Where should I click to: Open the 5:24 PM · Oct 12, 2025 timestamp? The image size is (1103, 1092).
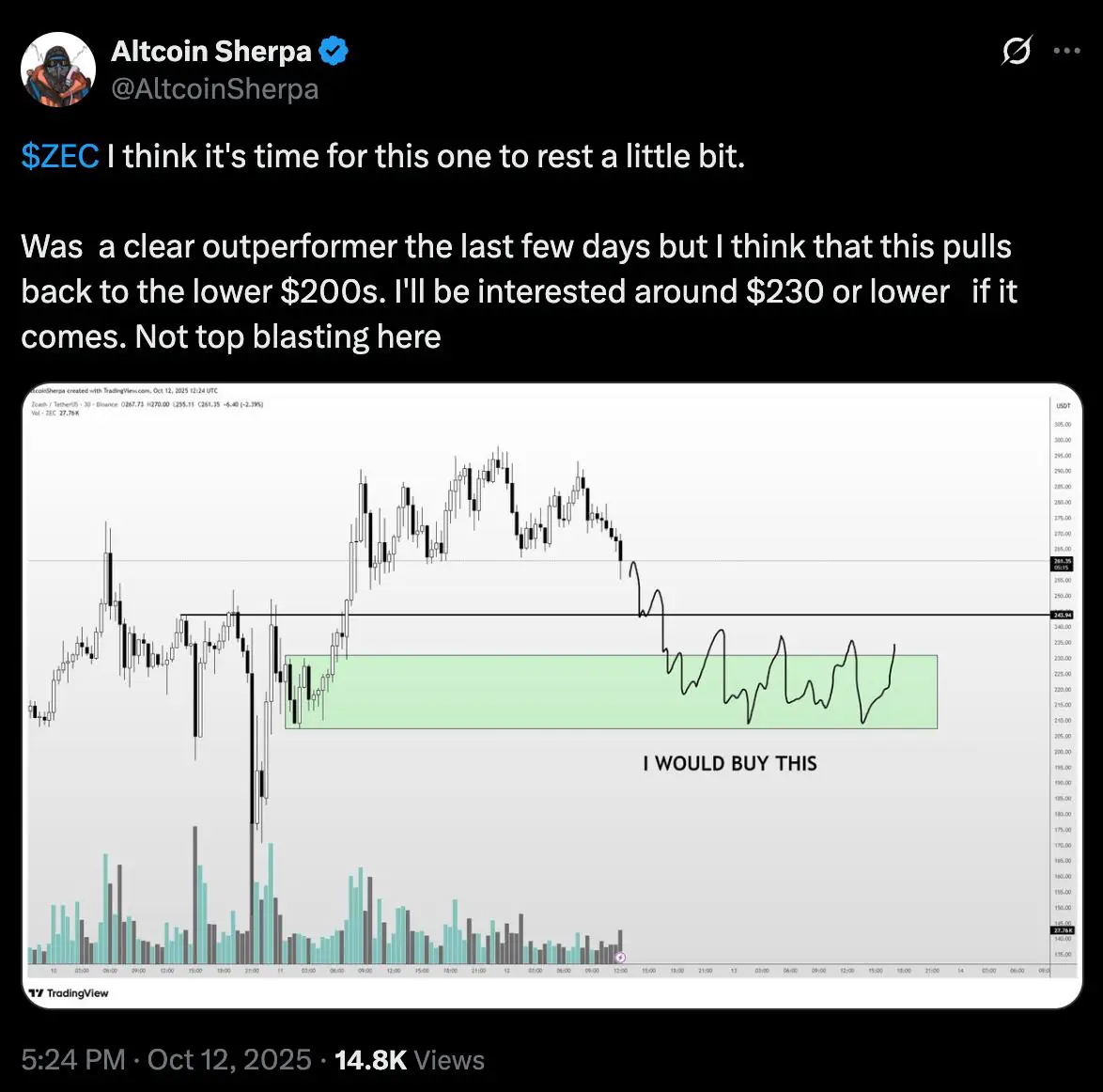[166, 1060]
